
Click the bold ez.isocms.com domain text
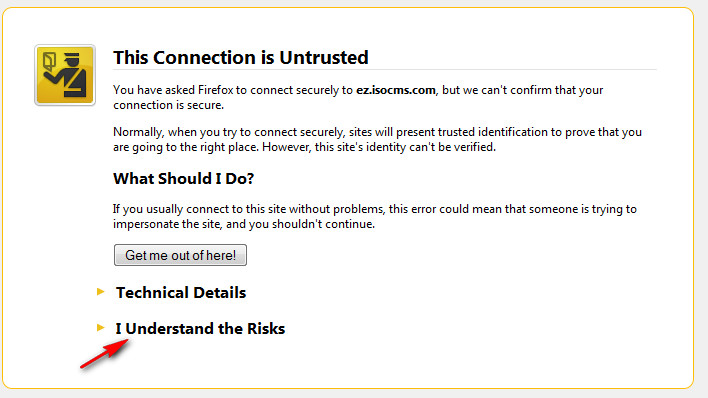coord(396,90)
